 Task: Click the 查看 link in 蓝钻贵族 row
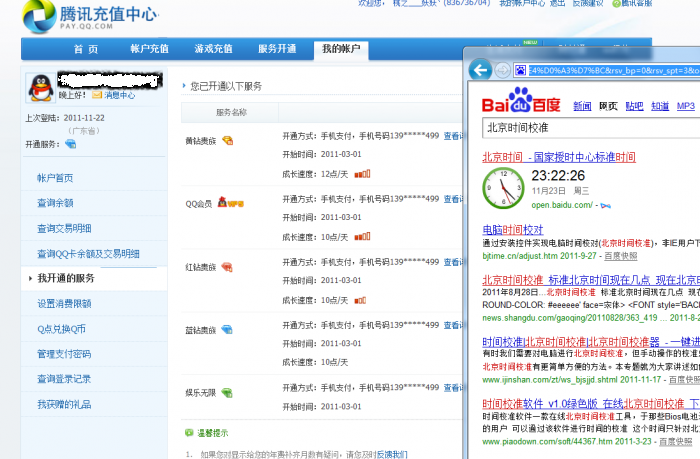pyautogui.click(x=453, y=325)
